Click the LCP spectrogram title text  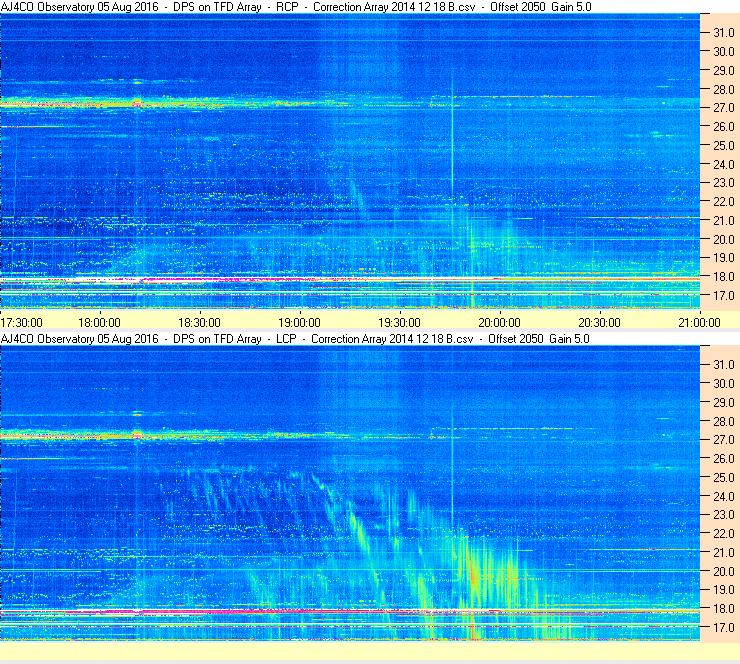tap(295, 339)
